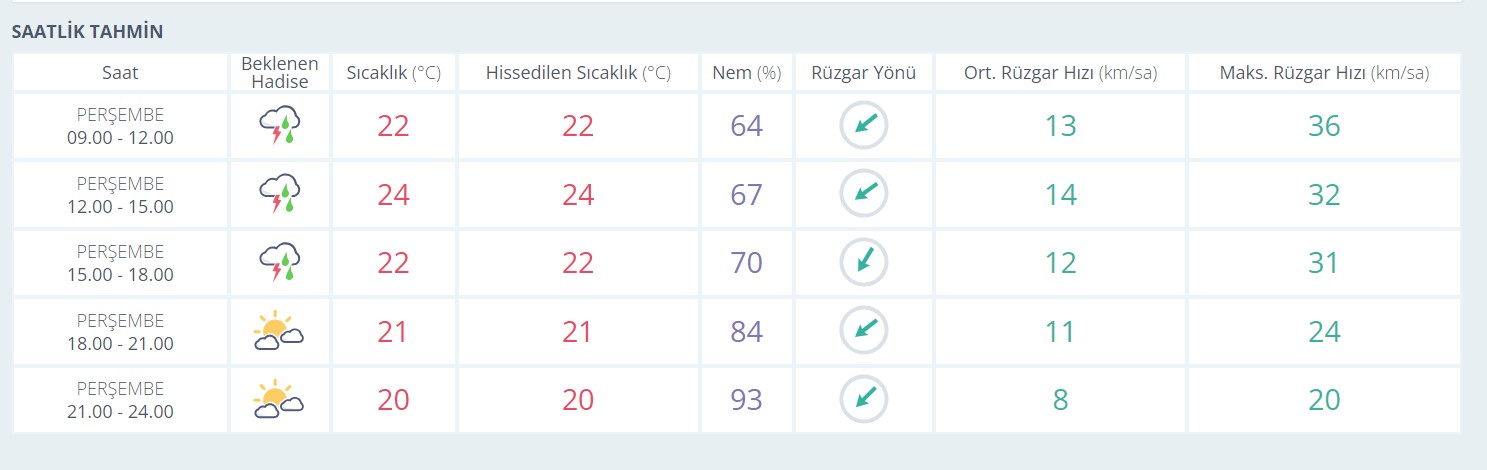Click the PERŞEMBE 18.00 - 21.00 time cell
Screen dimensions: 1487x470
pyautogui.click(x=120, y=331)
